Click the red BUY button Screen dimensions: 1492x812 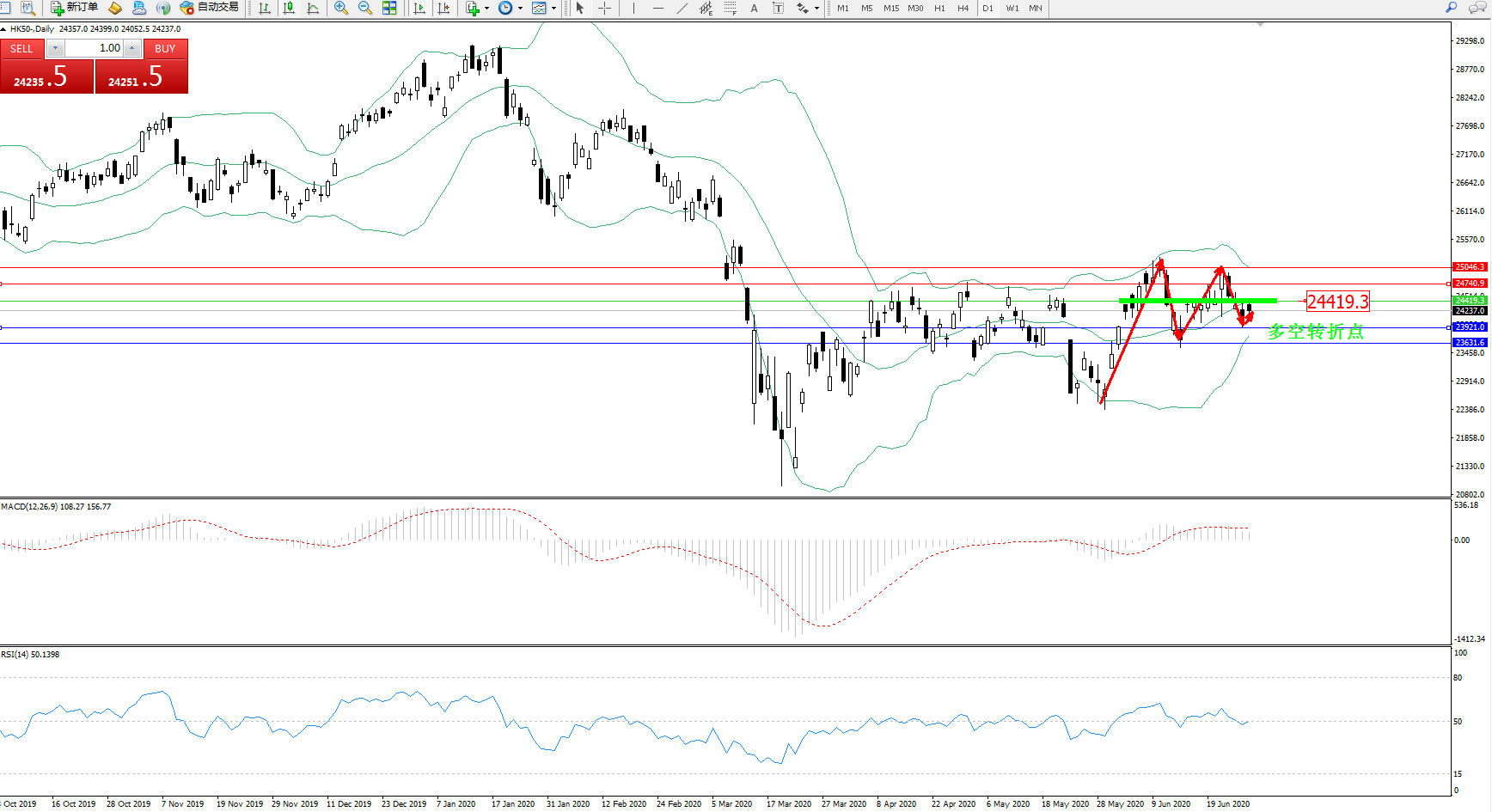165,49
